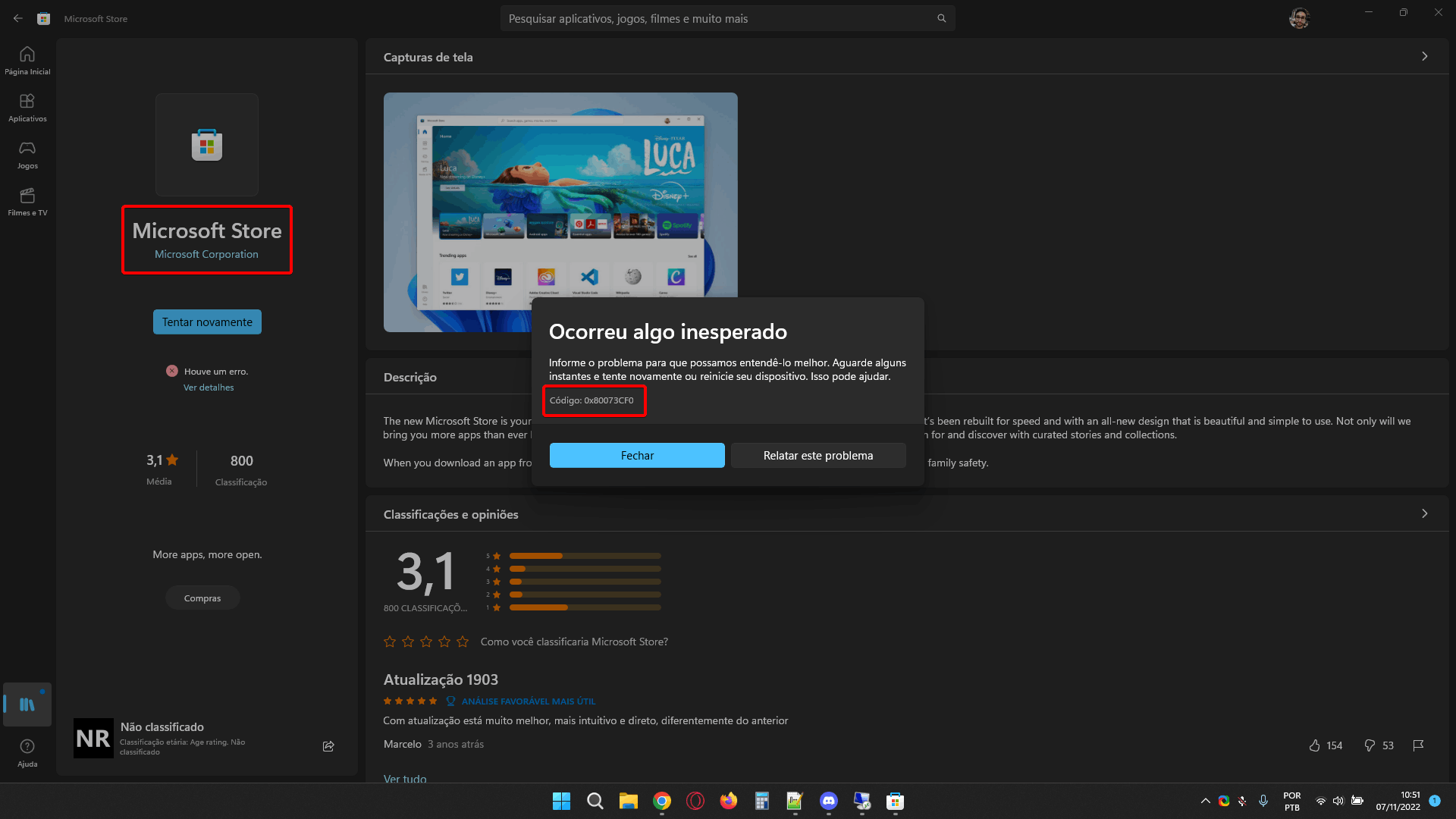Click the search magnifier icon
Viewport: 1456px width, 819px height.
[941, 18]
